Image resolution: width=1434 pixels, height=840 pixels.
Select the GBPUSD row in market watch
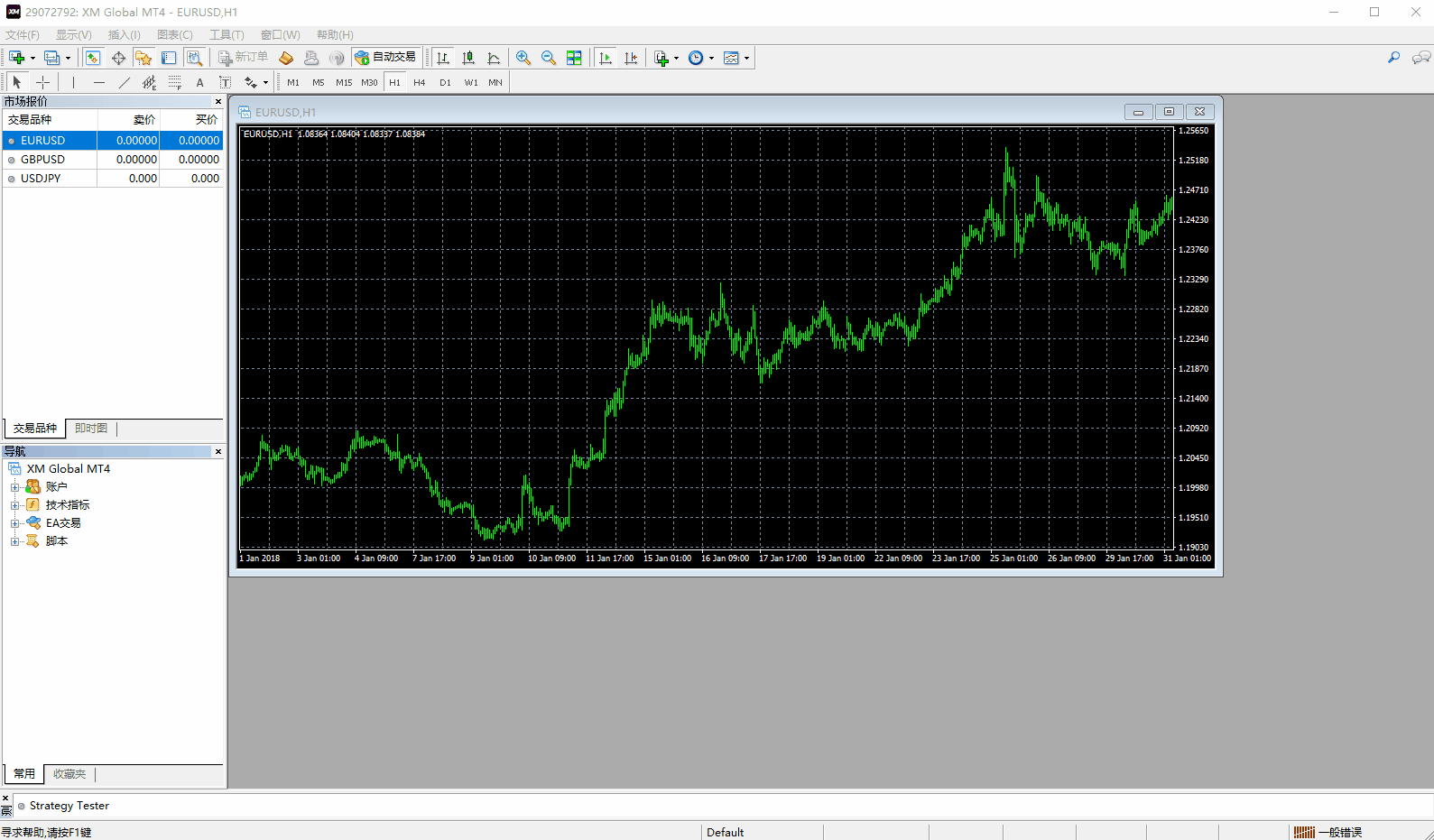(x=43, y=160)
